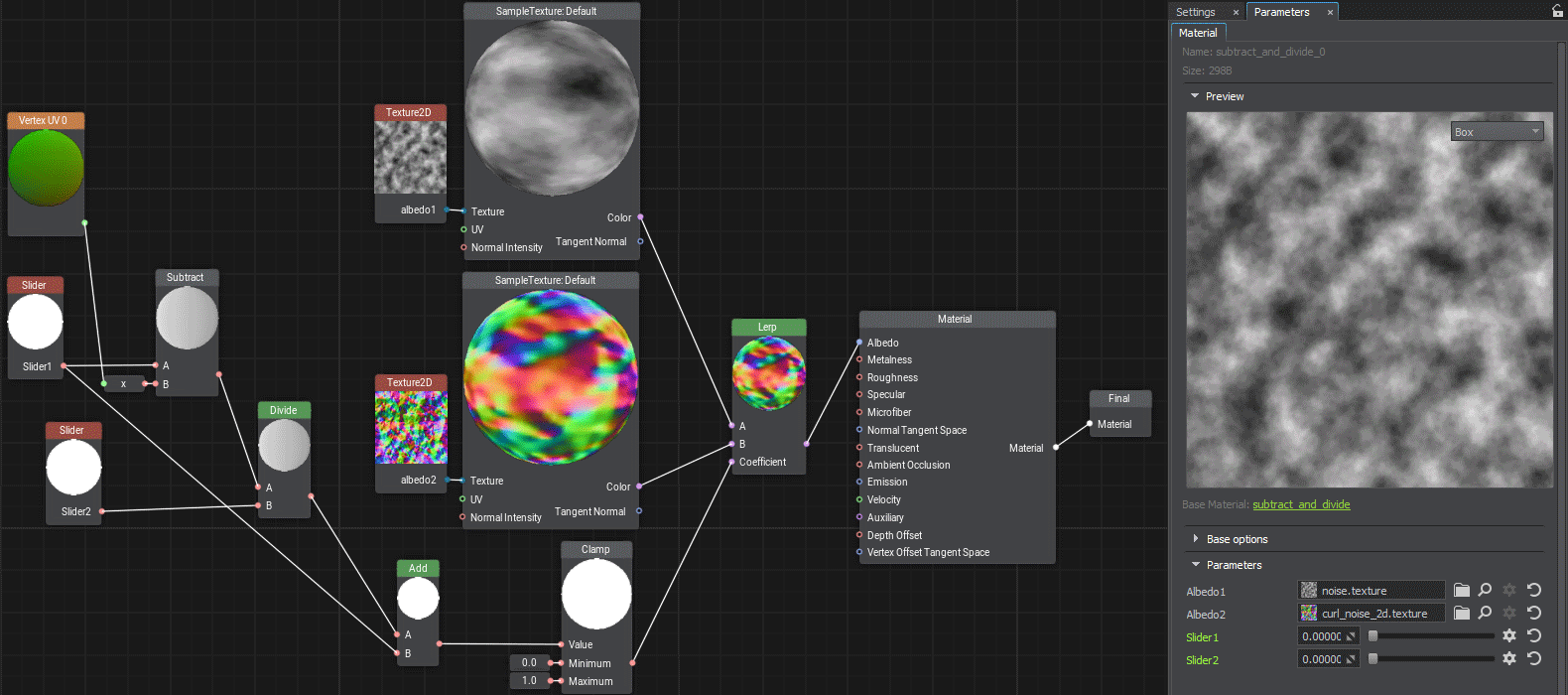Reset Albedo1 with its revert arrow icon

click(1534, 590)
